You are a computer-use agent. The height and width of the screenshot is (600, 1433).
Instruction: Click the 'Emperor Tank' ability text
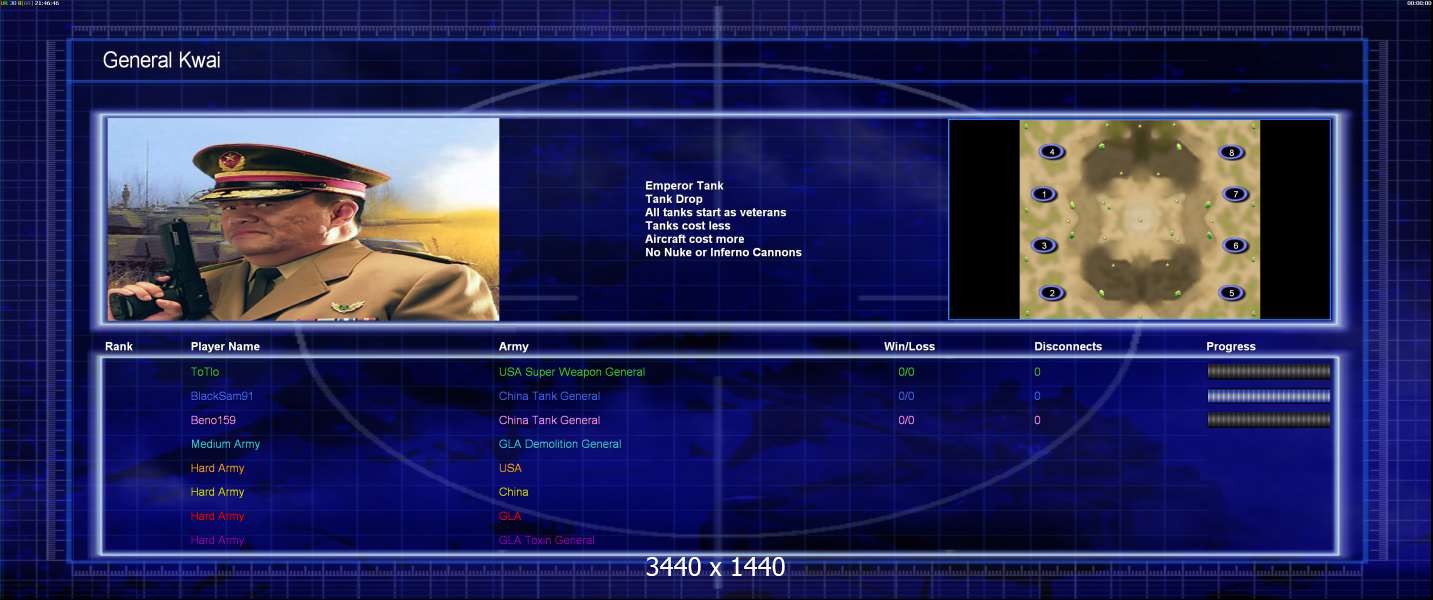[684, 186]
